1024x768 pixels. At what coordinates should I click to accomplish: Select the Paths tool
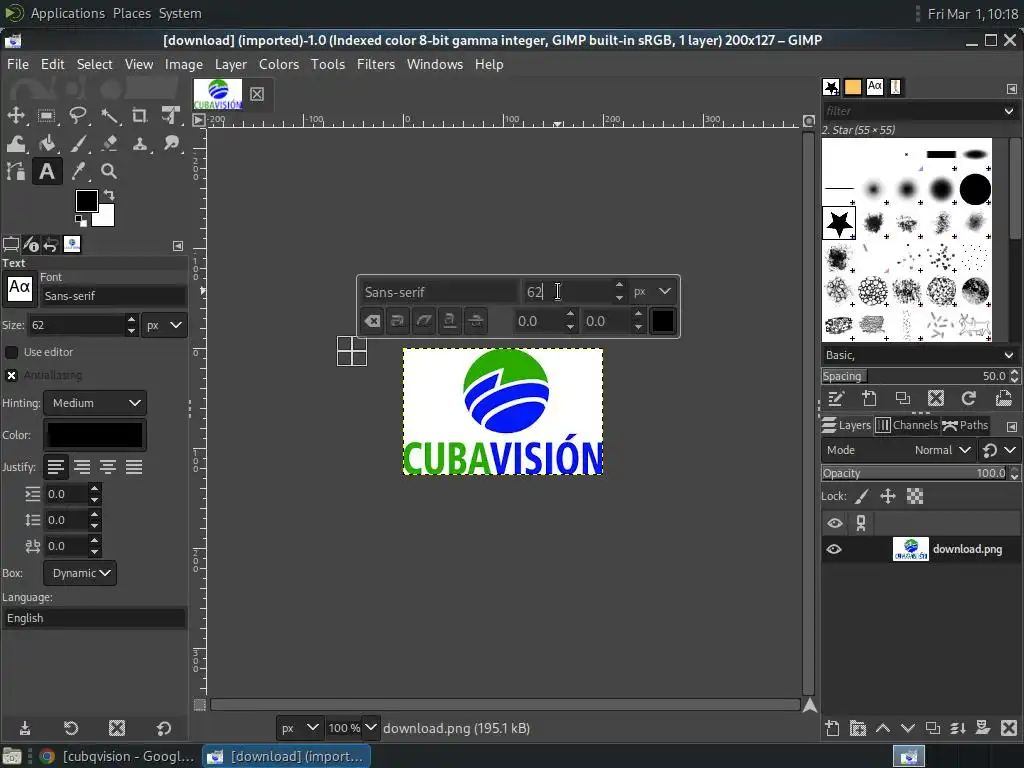click(x=16, y=172)
